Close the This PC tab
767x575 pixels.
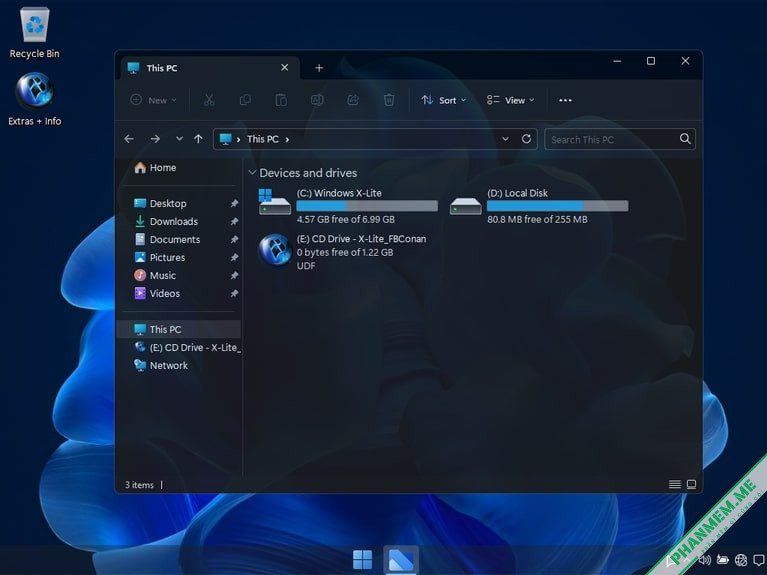click(284, 68)
